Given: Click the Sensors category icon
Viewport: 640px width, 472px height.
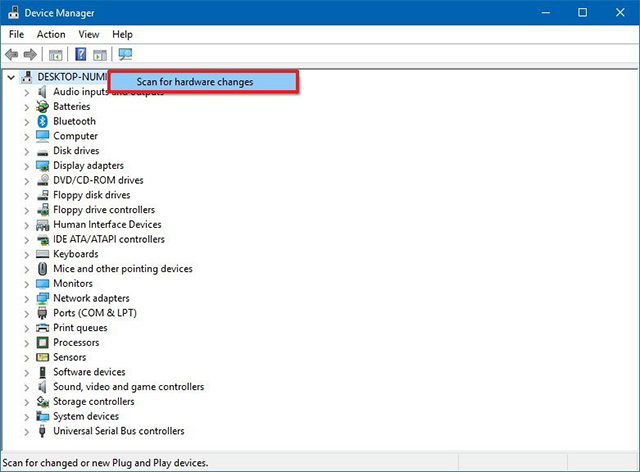Looking at the screenshot, I should pos(42,357).
